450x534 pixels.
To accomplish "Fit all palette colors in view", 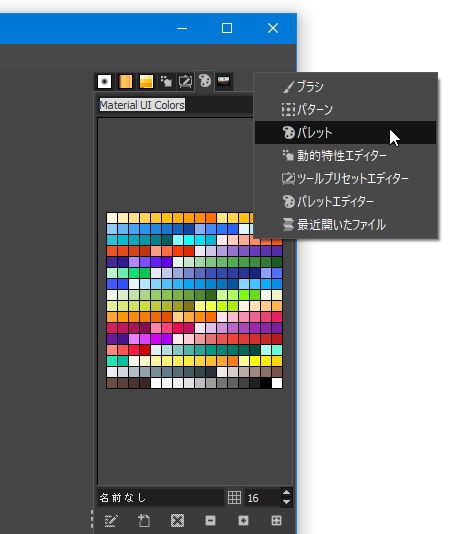I will (x=276, y=520).
